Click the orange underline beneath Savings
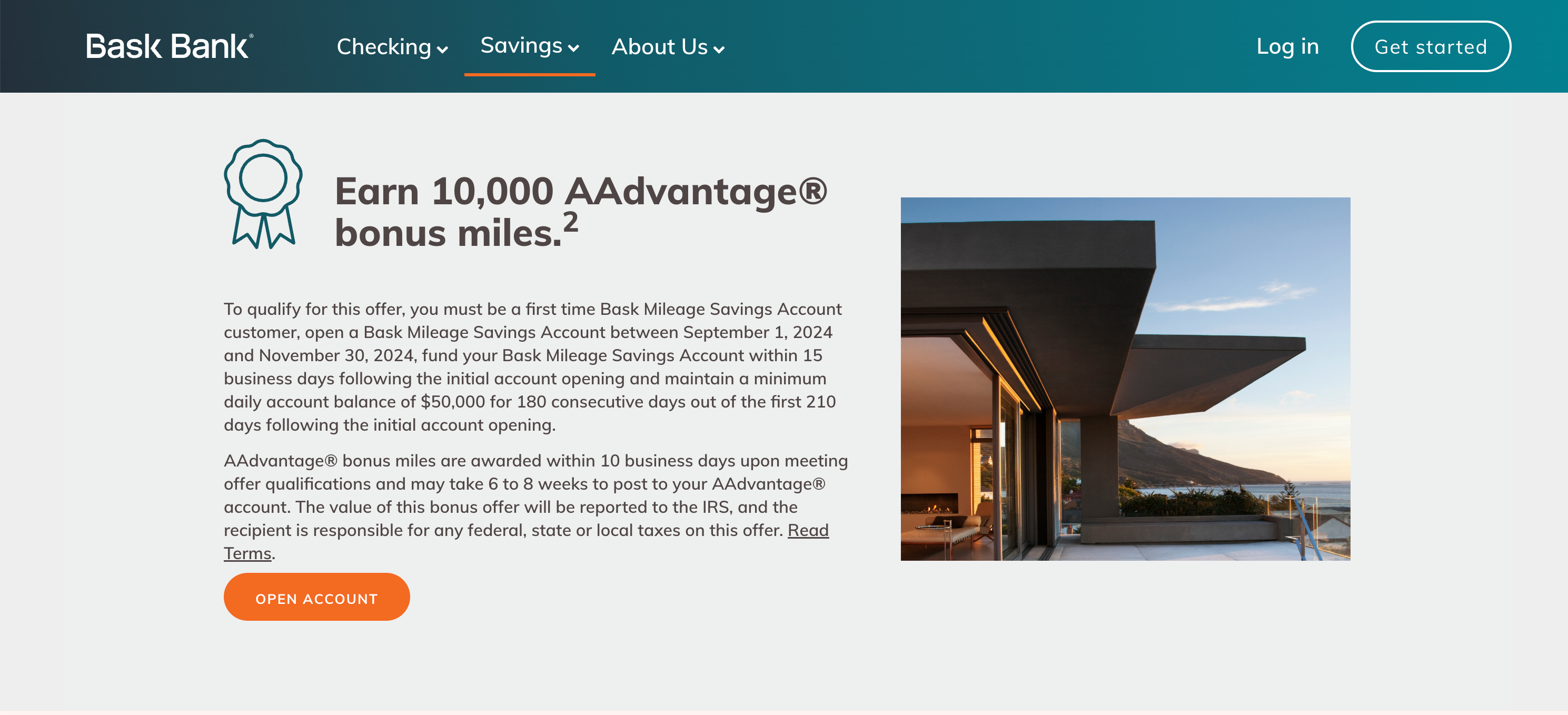 [x=530, y=74]
